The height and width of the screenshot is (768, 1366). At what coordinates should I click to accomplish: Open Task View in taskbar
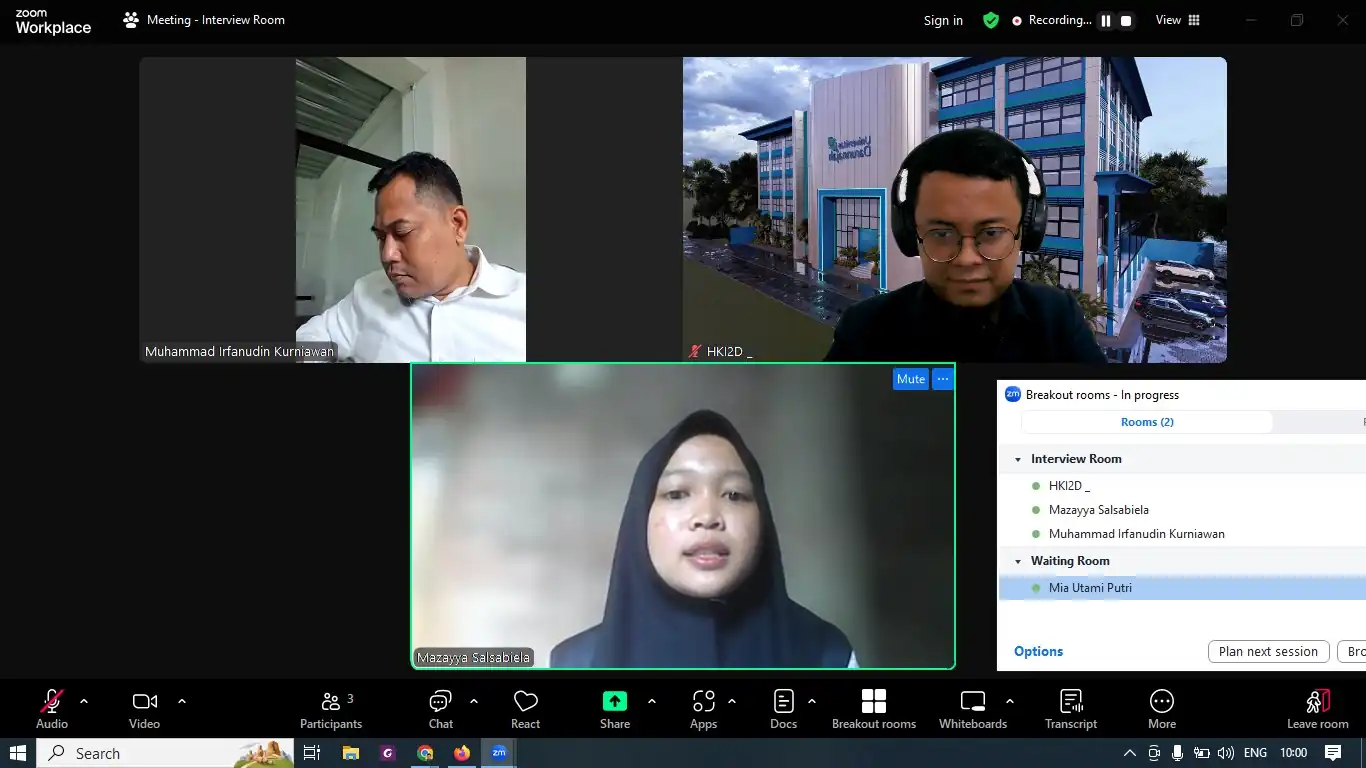click(312, 753)
